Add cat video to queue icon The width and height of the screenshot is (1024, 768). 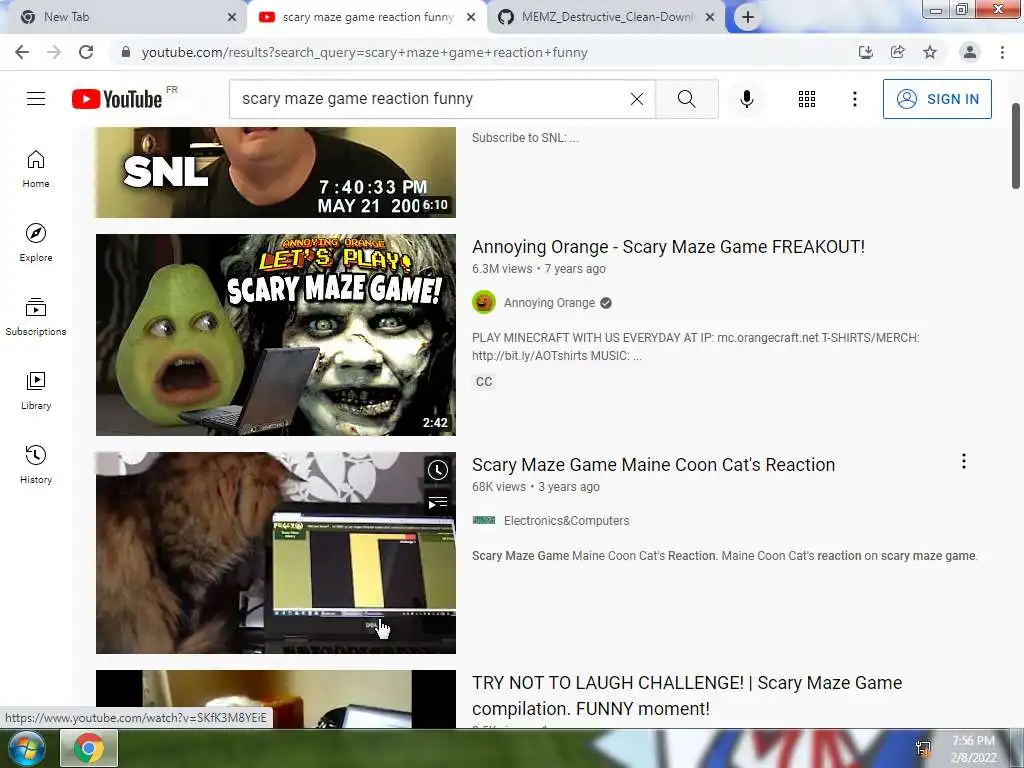(x=438, y=502)
